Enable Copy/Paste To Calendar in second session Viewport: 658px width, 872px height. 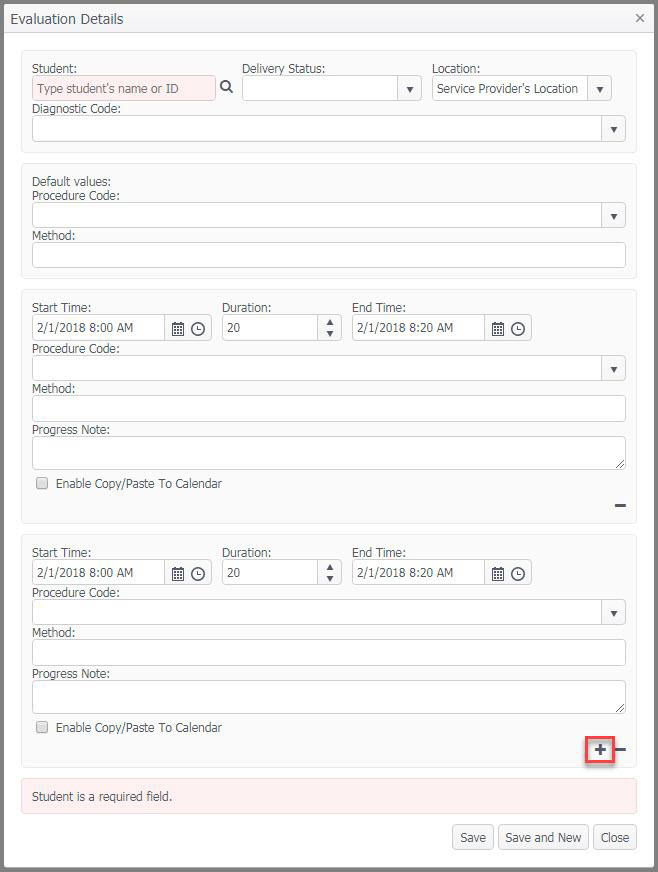click(42, 727)
